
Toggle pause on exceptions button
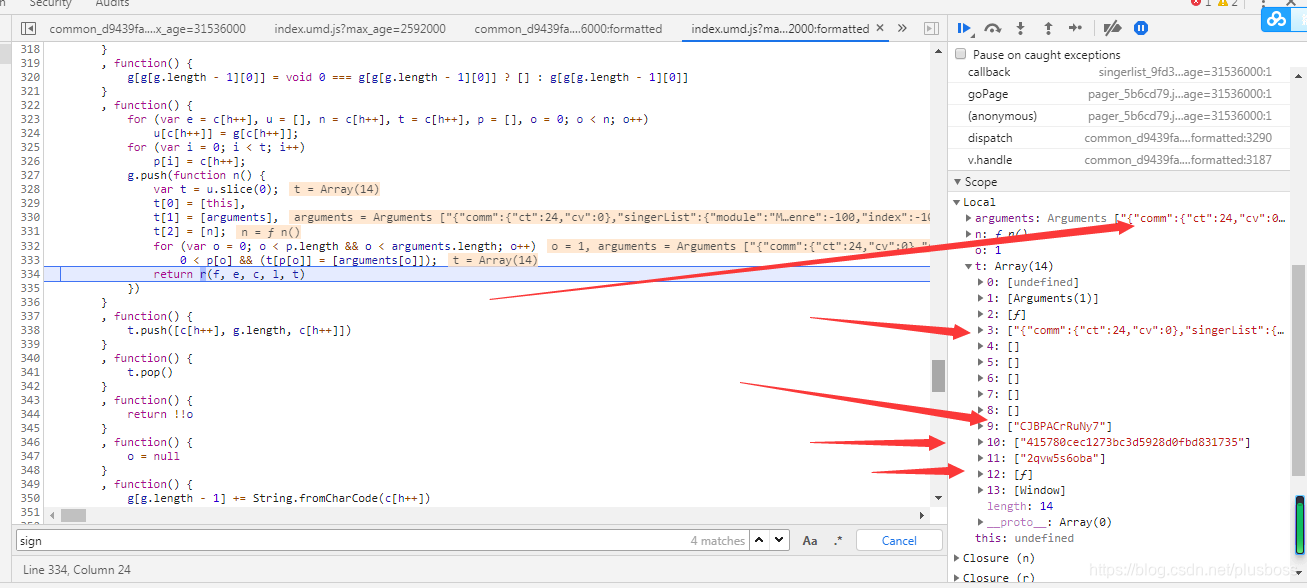click(x=1140, y=28)
